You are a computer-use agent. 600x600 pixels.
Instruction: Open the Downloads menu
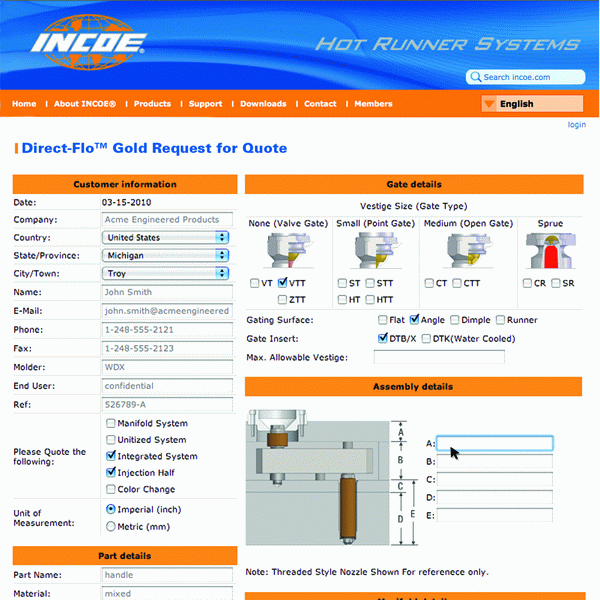click(263, 104)
